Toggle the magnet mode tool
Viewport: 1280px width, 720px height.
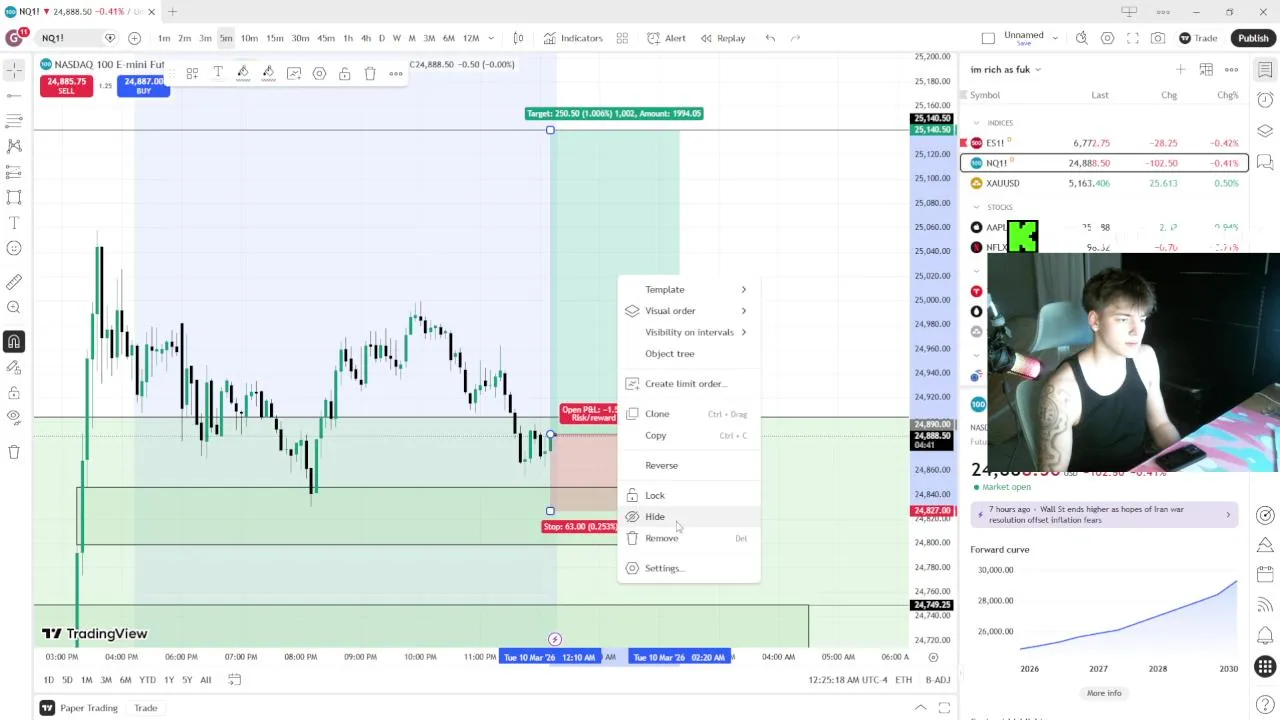tap(14, 342)
